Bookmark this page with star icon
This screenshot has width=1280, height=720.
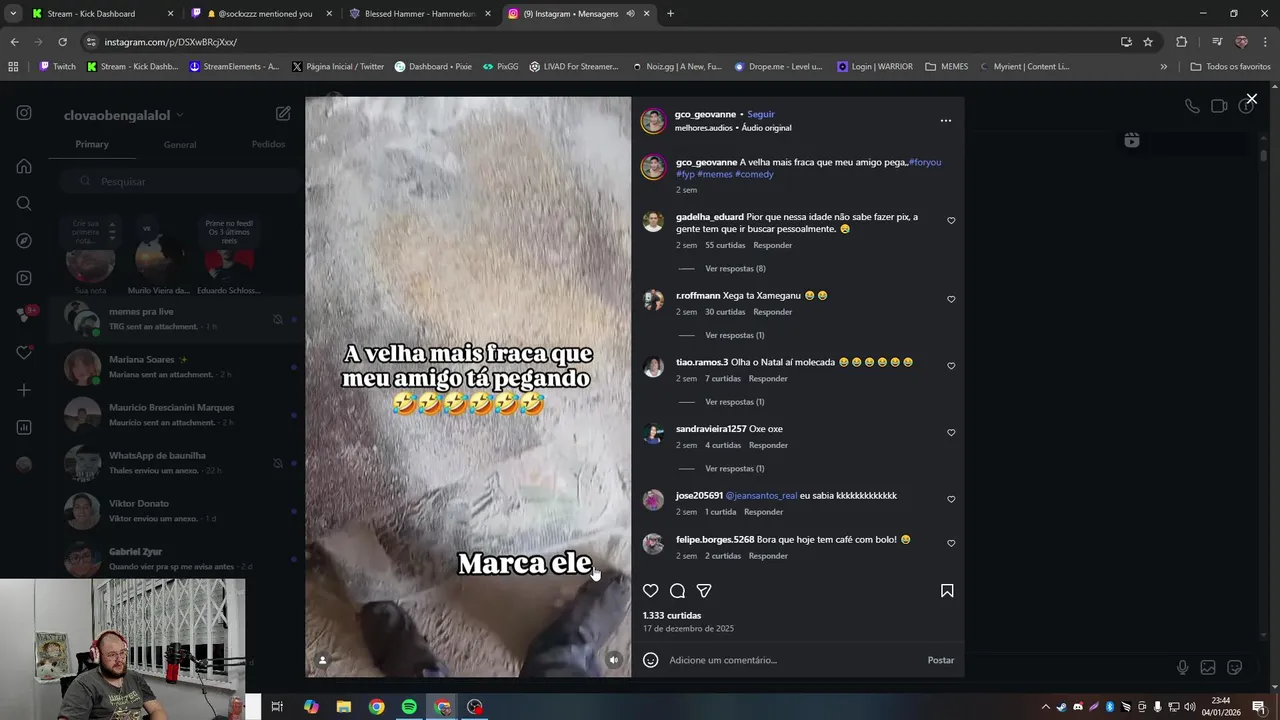tap(1148, 42)
